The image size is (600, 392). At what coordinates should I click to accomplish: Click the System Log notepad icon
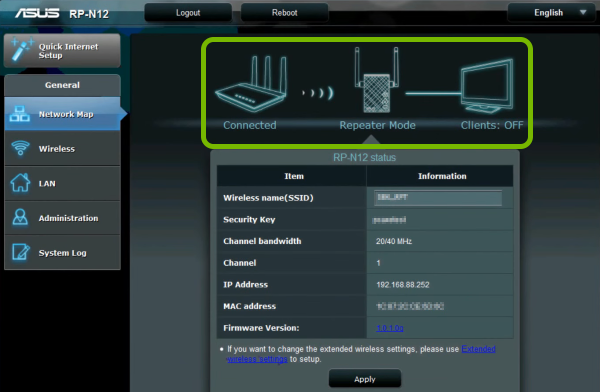pos(20,252)
